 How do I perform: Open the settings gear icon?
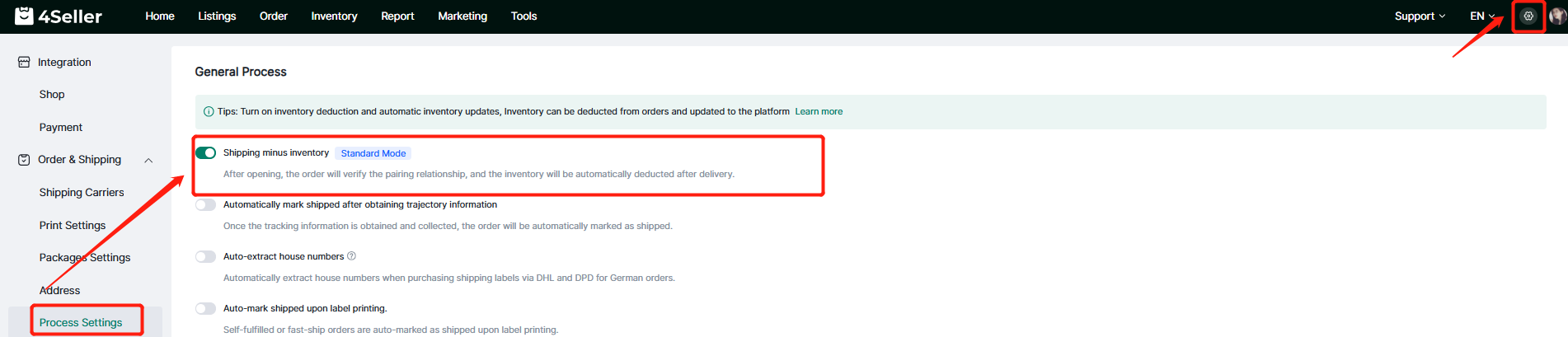[1528, 16]
